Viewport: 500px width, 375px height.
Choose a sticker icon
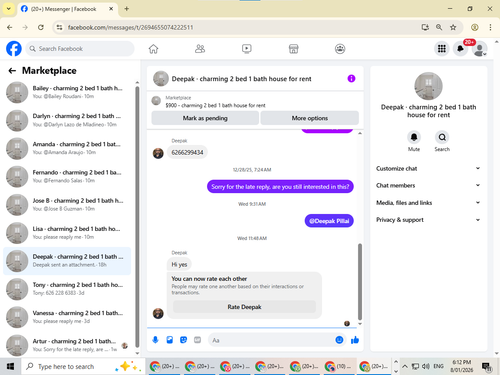[184, 340]
